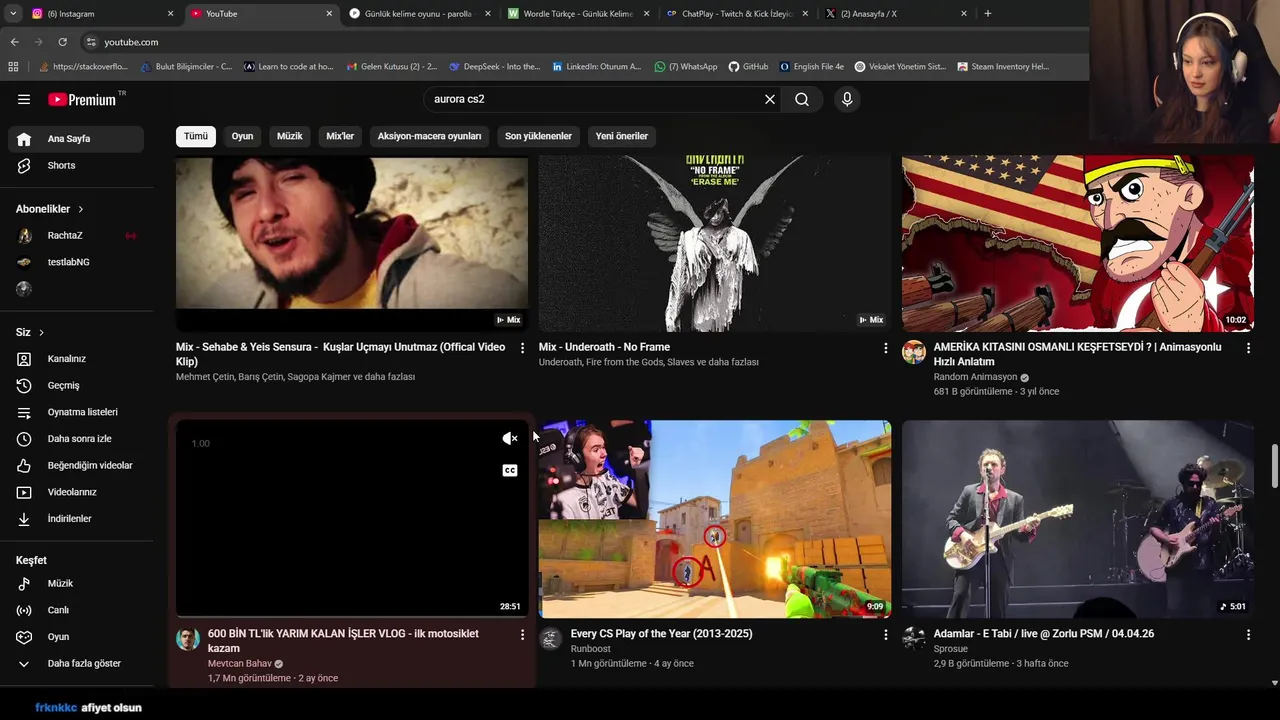The image size is (1280, 720).
Task: Switch to the Instagram browser tab
Action: click(x=100, y=14)
